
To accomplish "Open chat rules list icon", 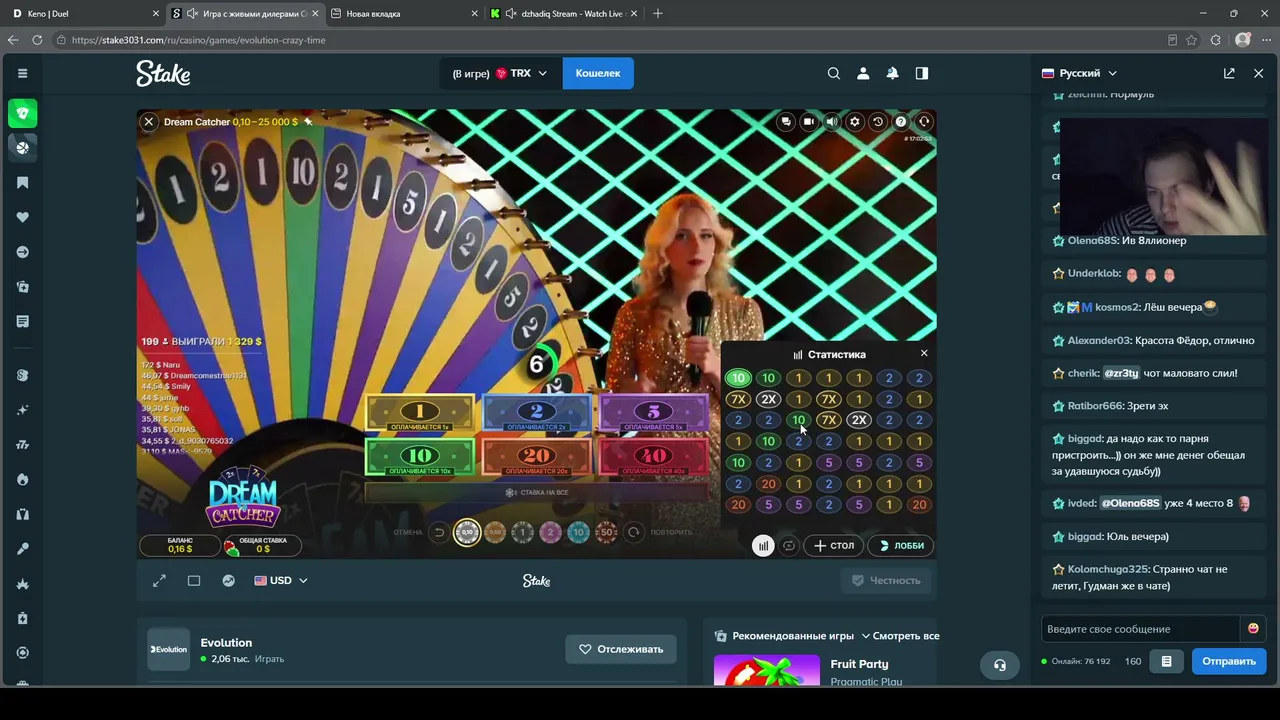I will click(1166, 661).
